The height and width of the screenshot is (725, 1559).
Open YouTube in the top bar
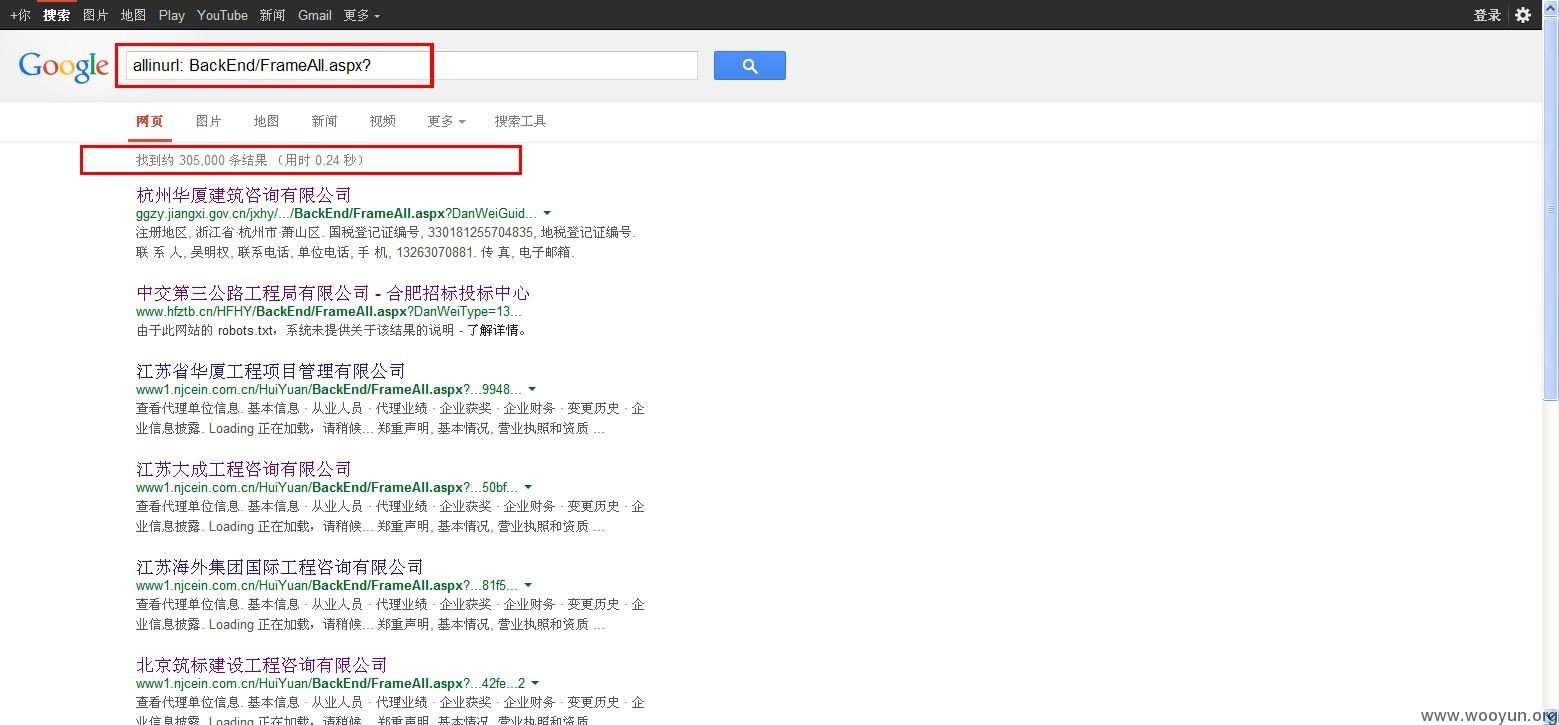(x=222, y=15)
